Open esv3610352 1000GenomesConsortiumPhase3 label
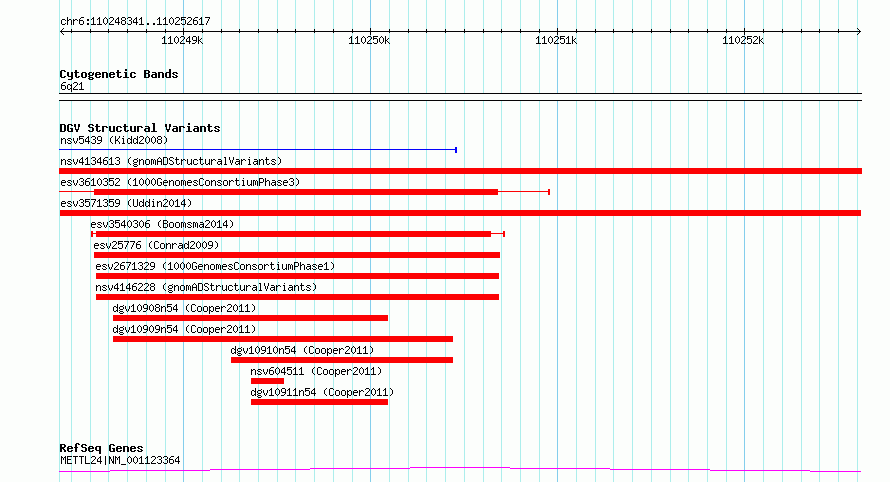Image resolution: width=890 pixels, height=482 pixels. click(x=180, y=182)
